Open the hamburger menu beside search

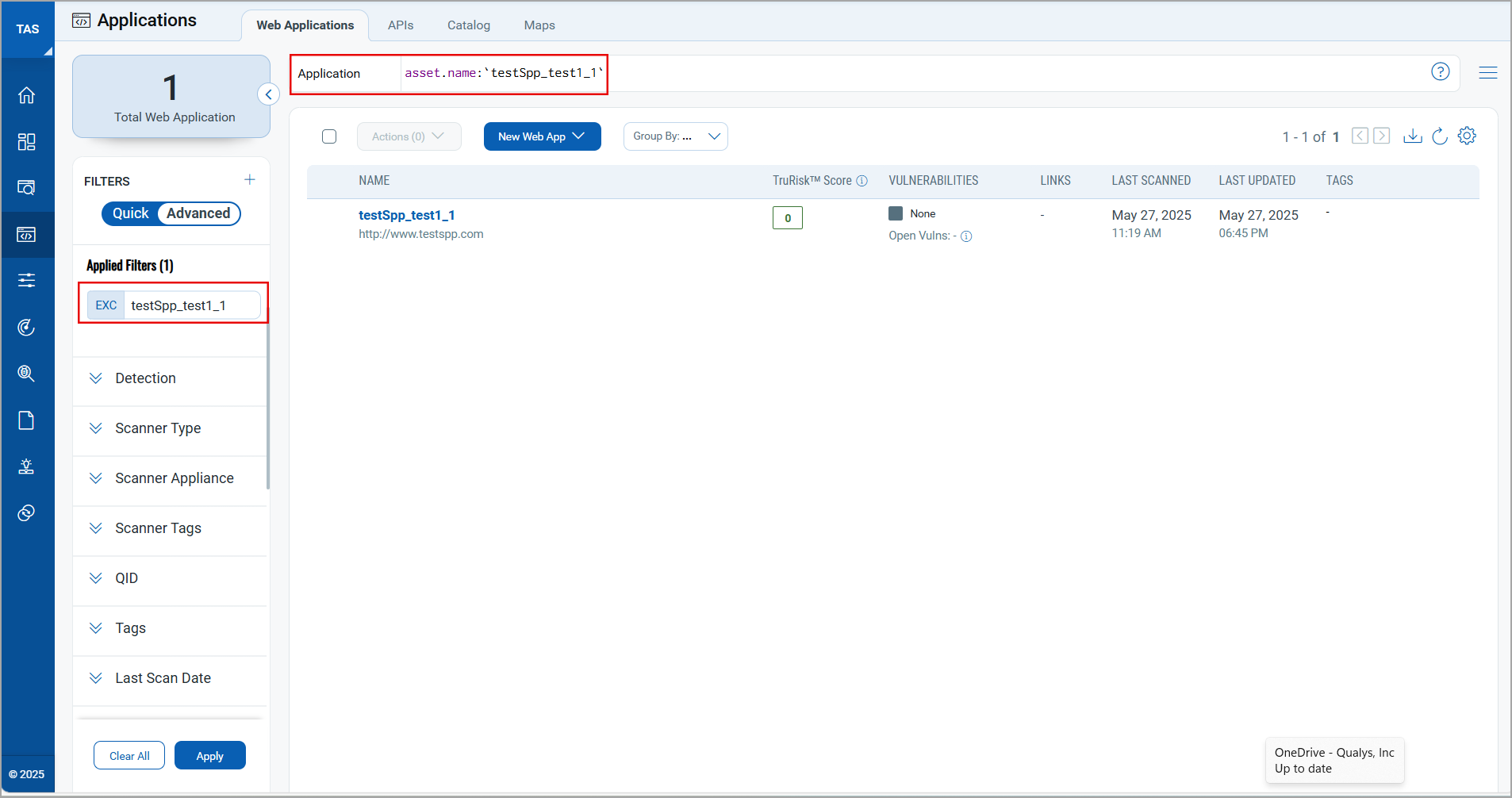[1487, 72]
